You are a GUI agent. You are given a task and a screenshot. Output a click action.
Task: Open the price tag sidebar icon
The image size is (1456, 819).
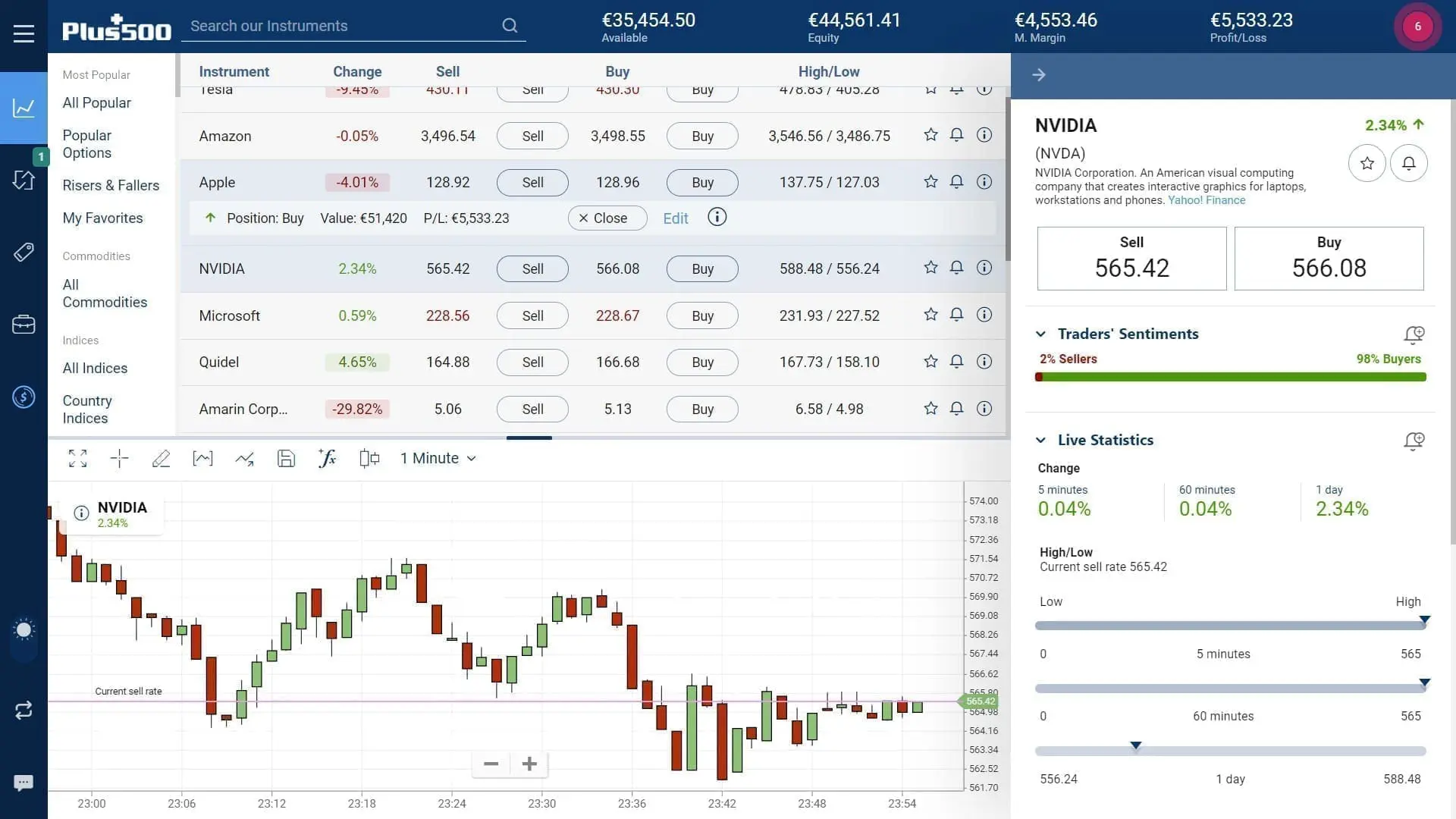point(24,252)
